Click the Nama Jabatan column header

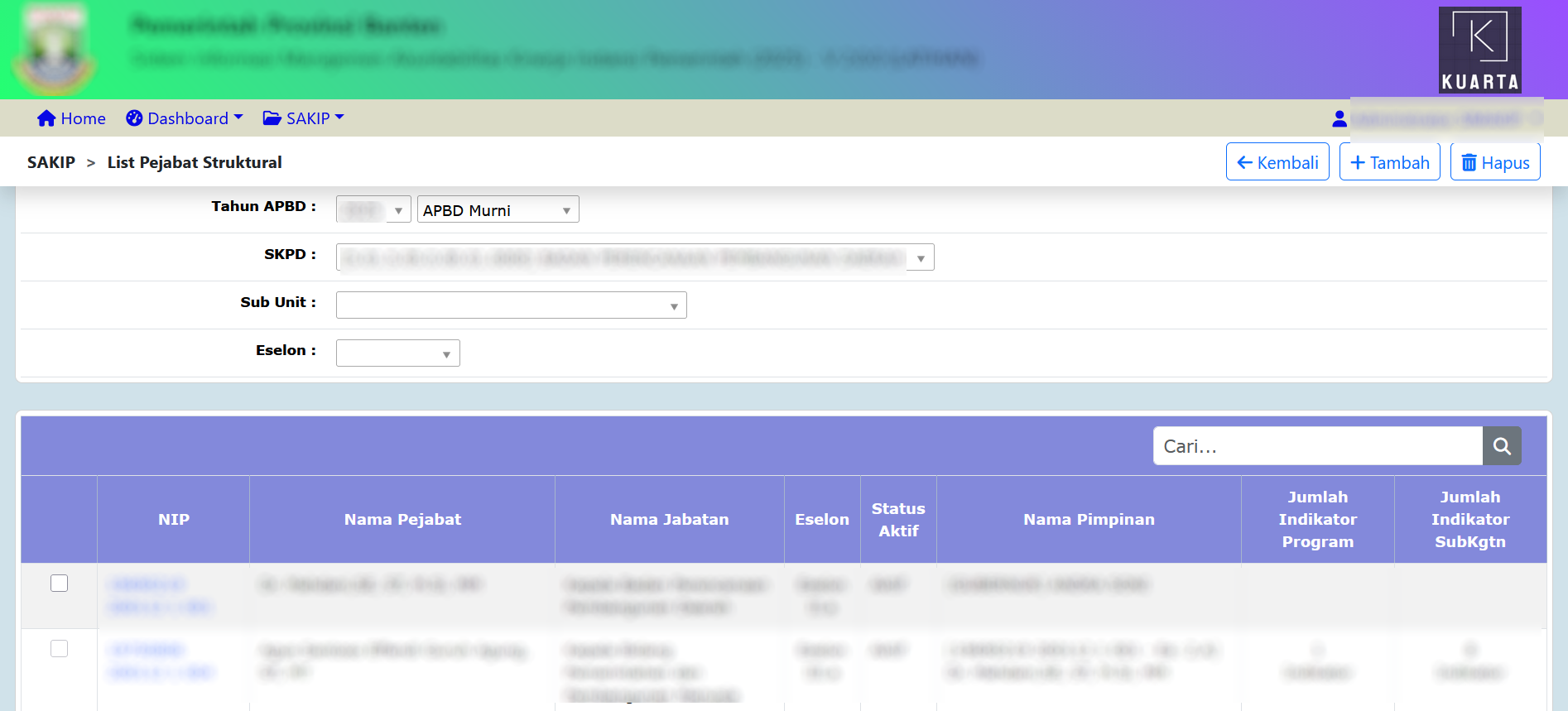pyautogui.click(x=670, y=520)
